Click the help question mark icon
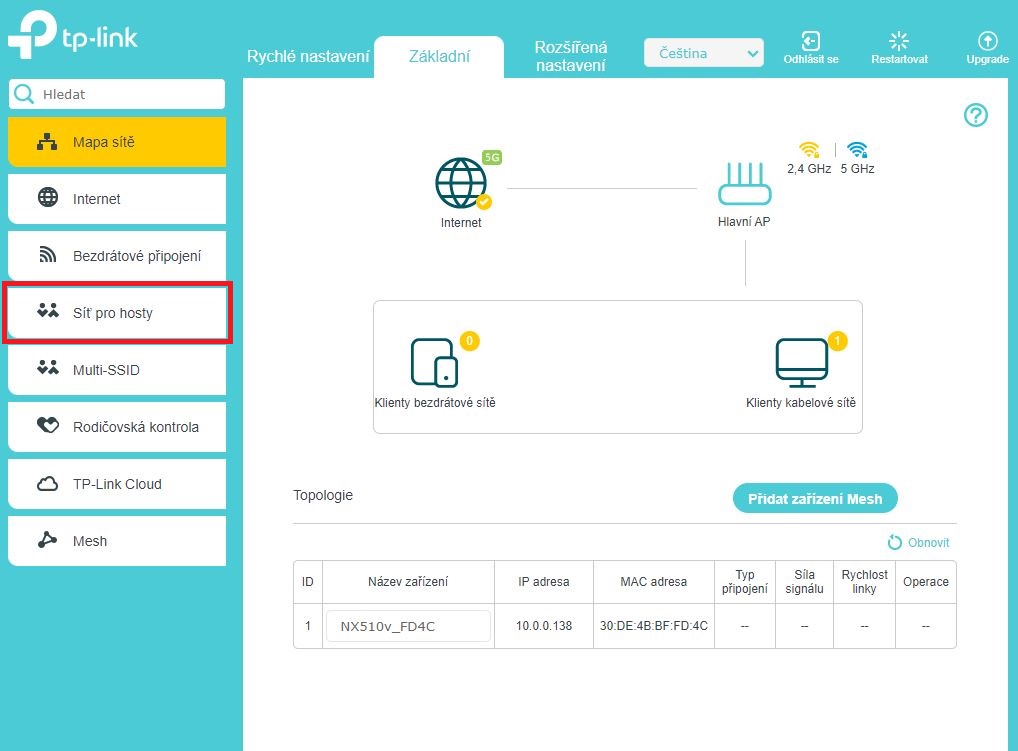This screenshot has height=751, width=1018. [x=975, y=115]
